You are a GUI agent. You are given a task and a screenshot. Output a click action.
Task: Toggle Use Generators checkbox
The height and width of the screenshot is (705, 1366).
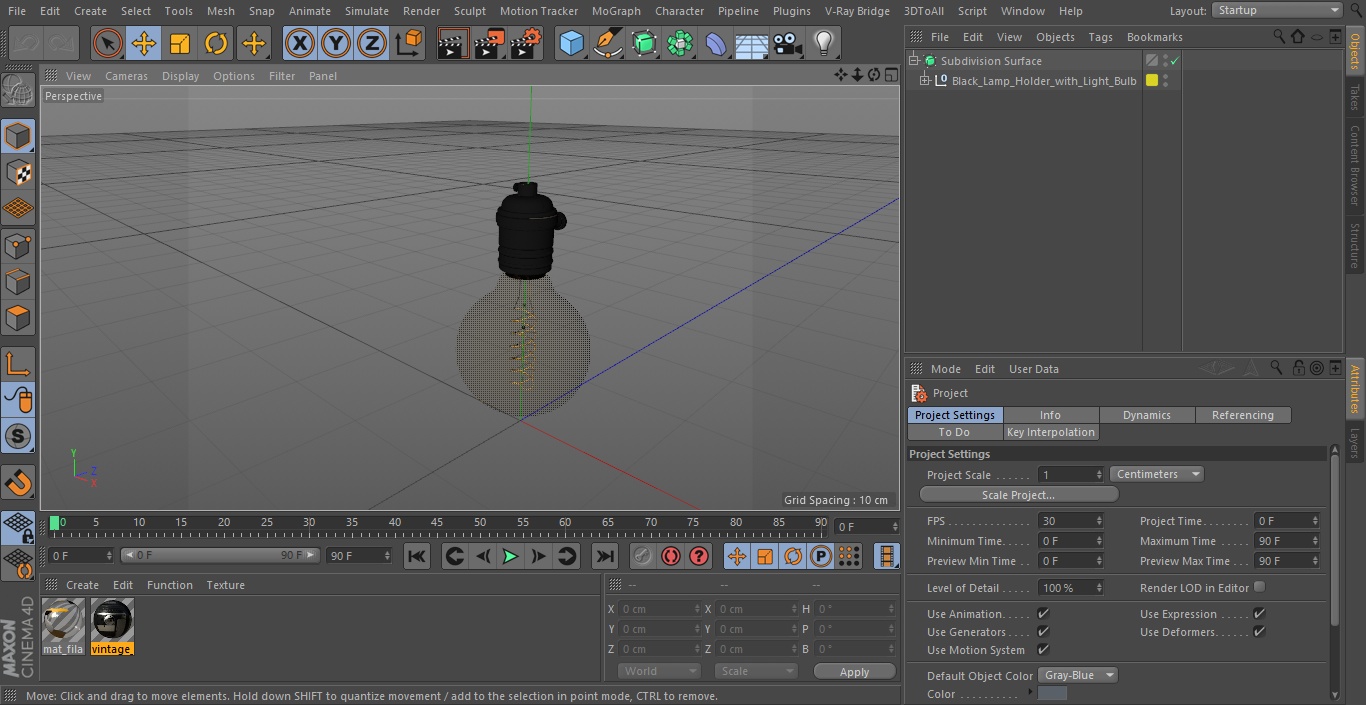1043,631
